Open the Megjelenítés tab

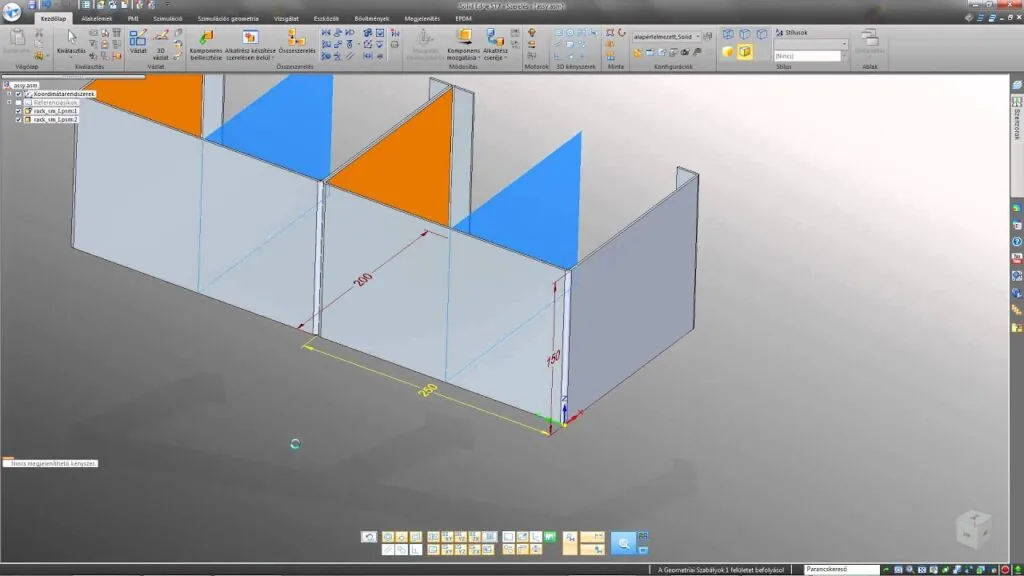[x=422, y=19]
